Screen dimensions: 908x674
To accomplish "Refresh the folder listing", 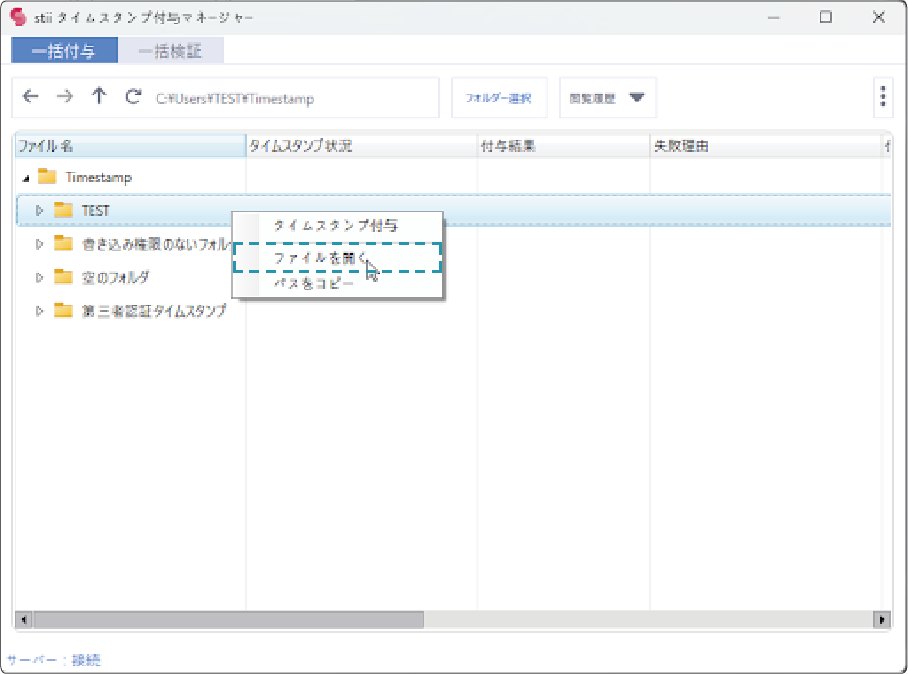I will click(x=132, y=97).
